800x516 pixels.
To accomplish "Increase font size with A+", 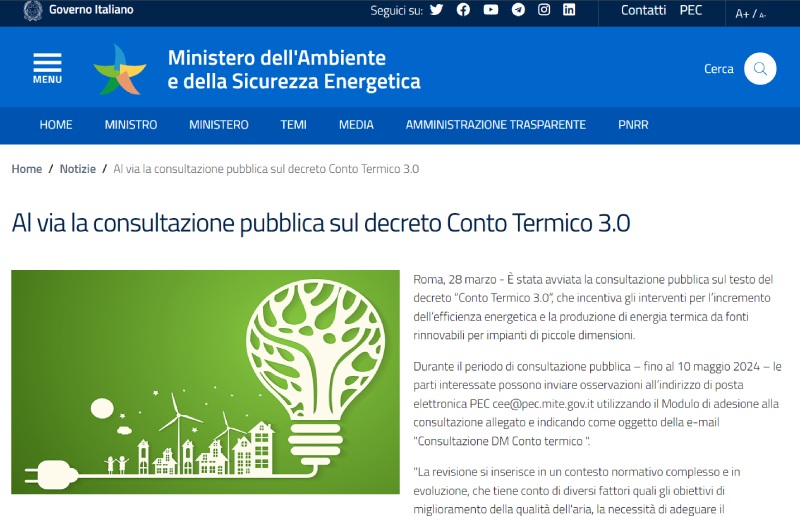I will click(x=743, y=13).
